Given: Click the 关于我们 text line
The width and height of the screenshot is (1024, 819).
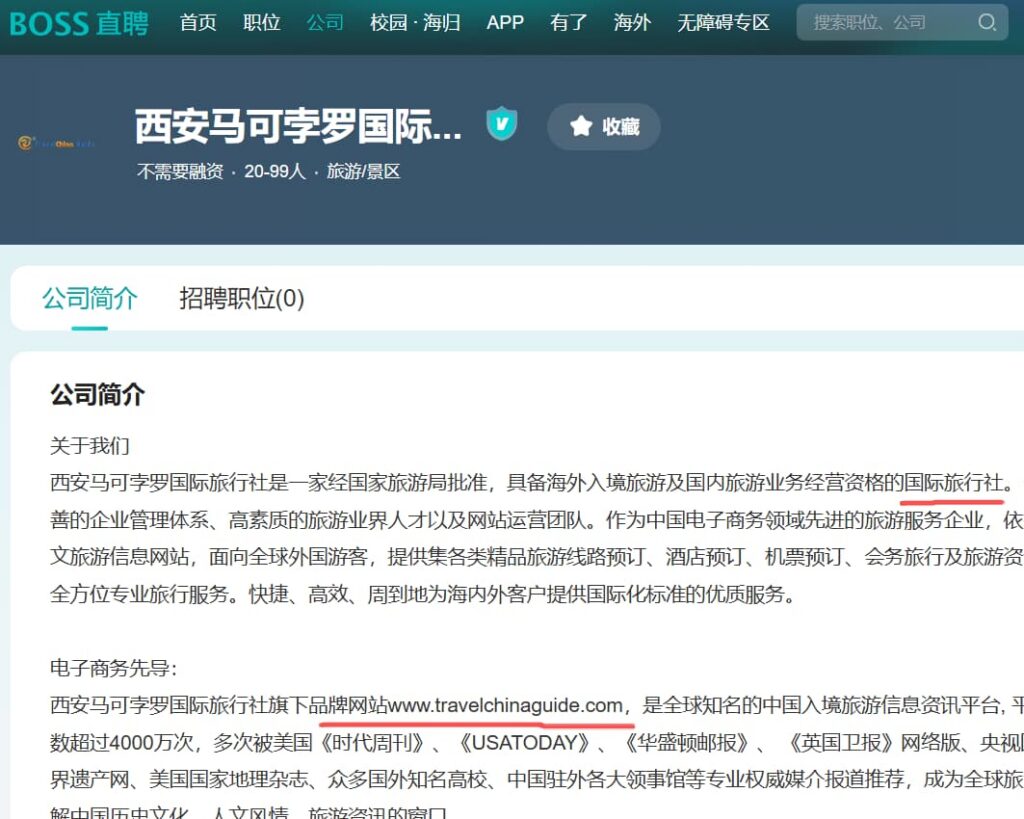Looking at the screenshot, I should (89, 446).
